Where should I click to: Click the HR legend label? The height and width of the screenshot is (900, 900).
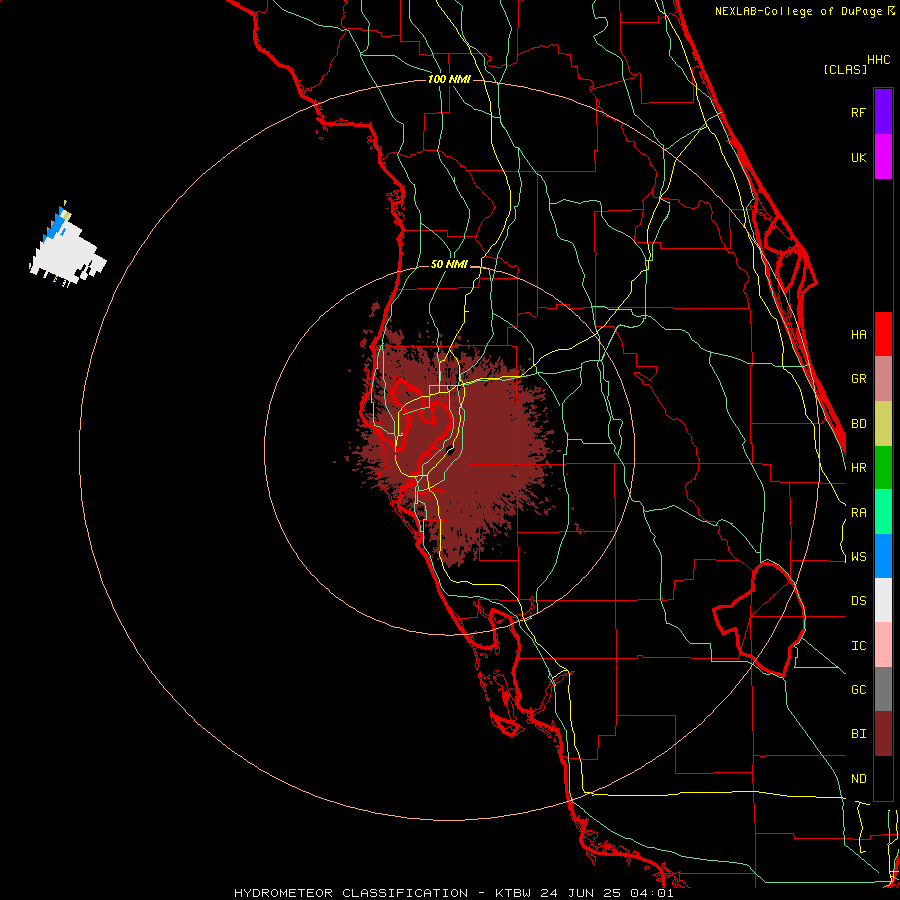click(x=858, y=468)
